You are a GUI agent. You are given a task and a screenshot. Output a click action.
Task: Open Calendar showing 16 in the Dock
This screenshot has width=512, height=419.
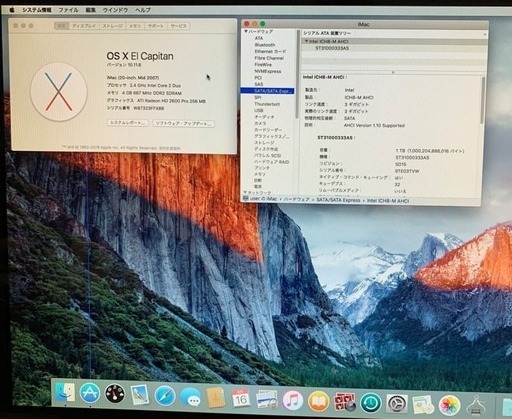click(x=241, y=398)
